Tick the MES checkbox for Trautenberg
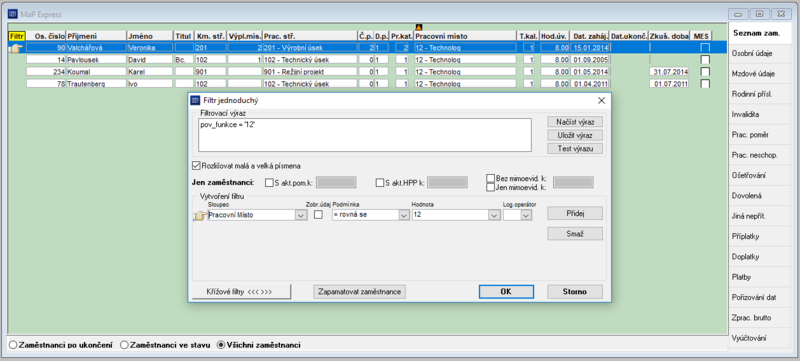Viewport: 800px width, 361px height. click(705, 84)
